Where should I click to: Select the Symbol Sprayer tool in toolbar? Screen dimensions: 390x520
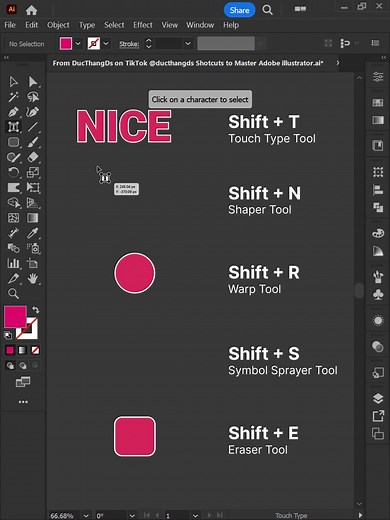point(33,248)
